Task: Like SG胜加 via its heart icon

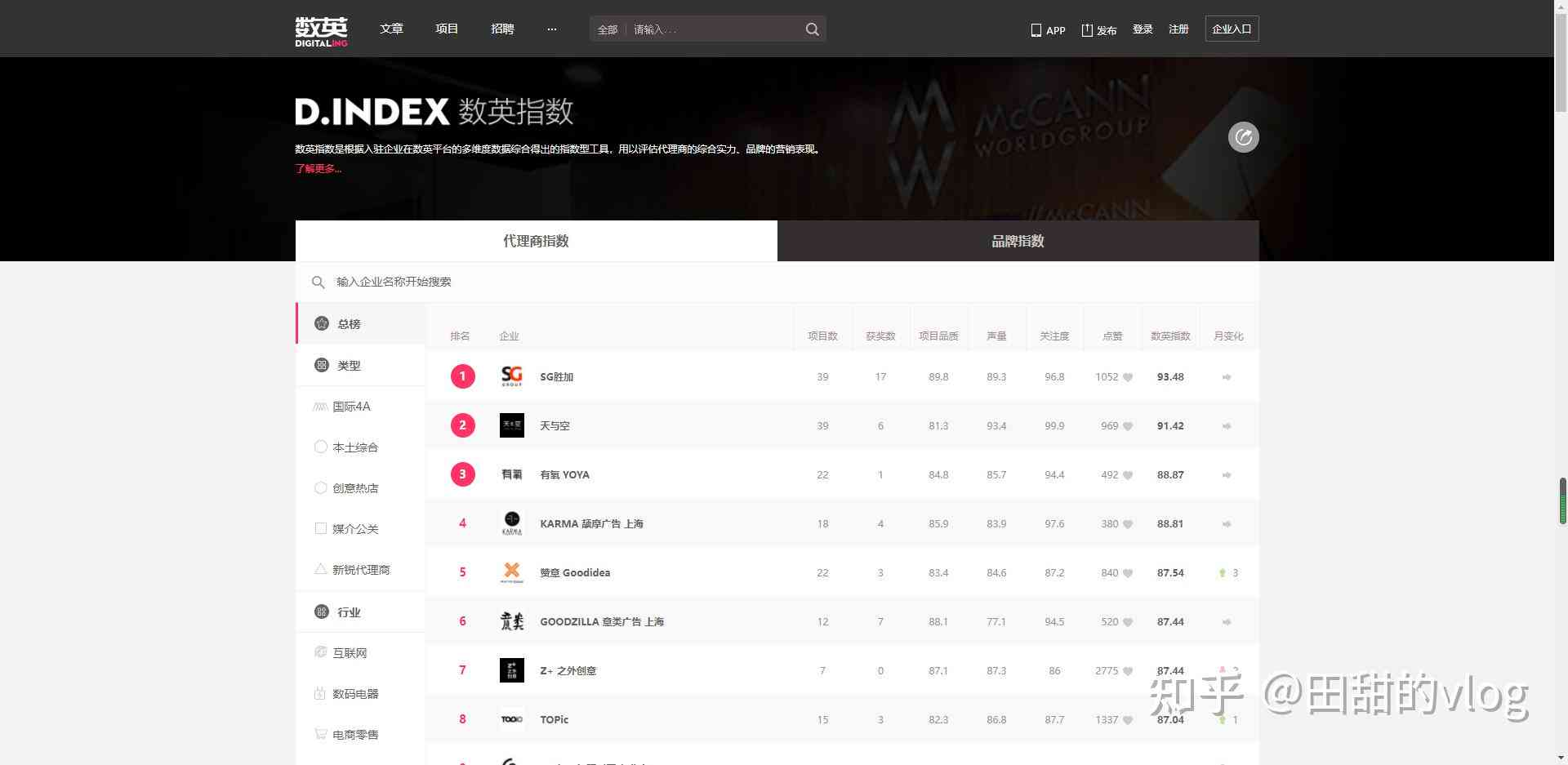Action: (x=1128, y=377)
